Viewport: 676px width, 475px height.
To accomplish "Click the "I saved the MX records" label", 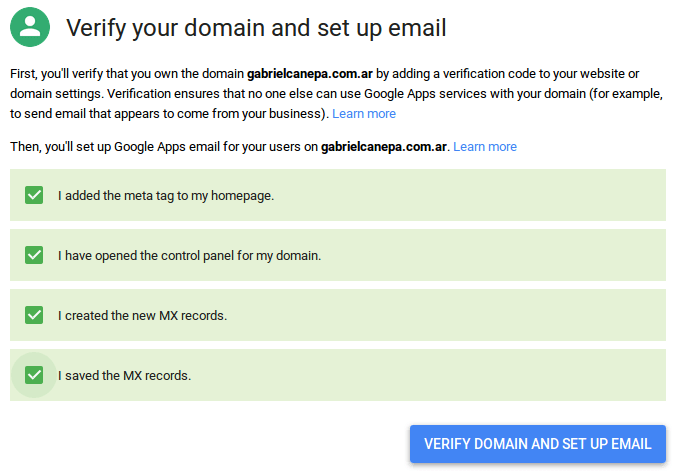I will point(124,376).
